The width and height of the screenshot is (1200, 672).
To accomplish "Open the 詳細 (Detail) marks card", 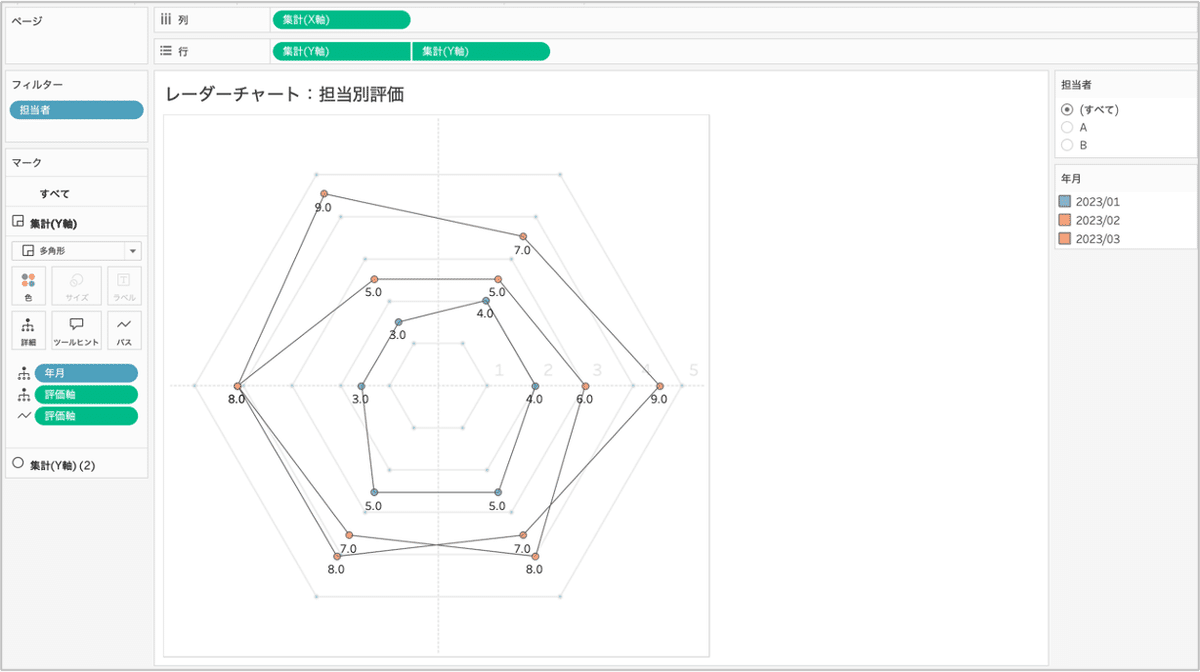I will click(x=28, y=329).
